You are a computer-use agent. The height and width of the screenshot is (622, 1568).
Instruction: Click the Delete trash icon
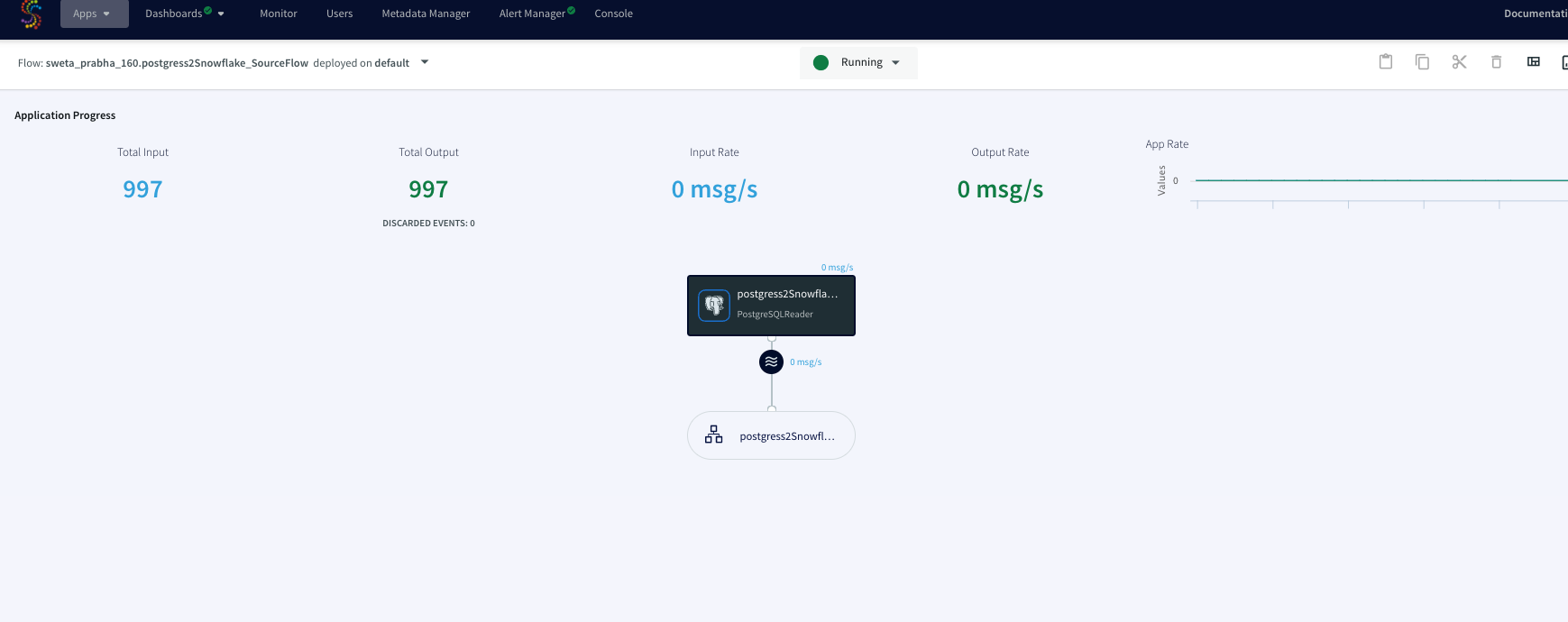1496,61
